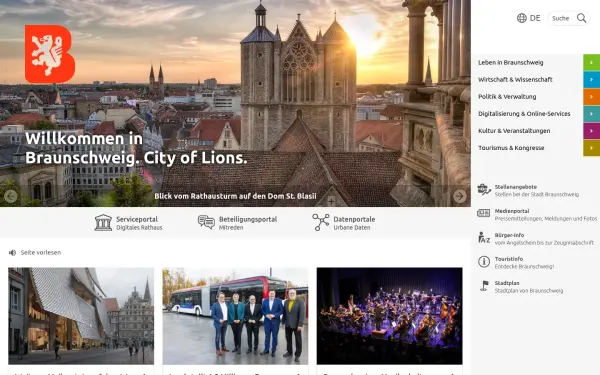Focus the Suche search field
Viewport: 600px width, 375px height.
(x=561, y=18)
